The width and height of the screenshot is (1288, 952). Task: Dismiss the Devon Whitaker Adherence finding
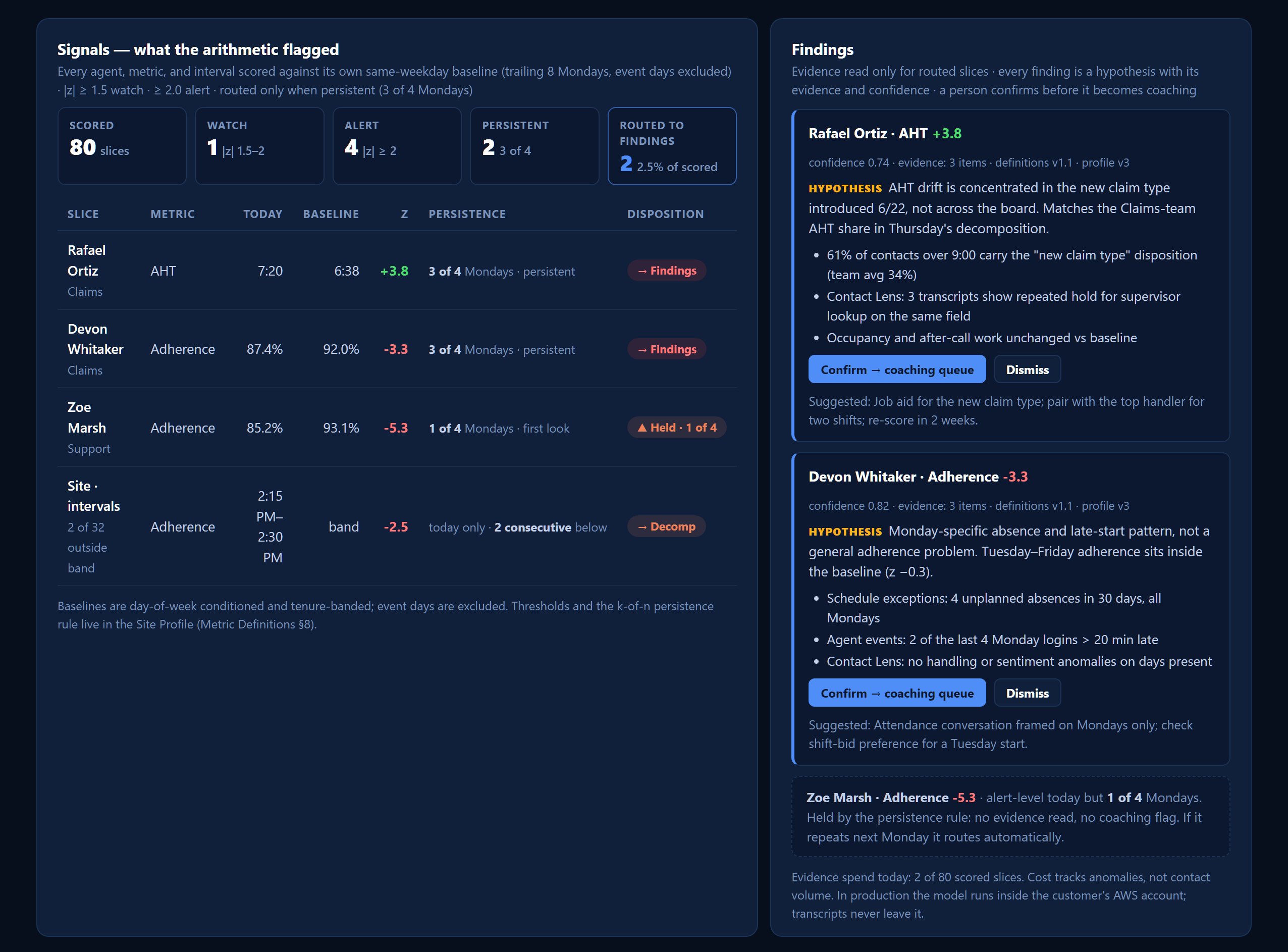tap(1027, 693)
